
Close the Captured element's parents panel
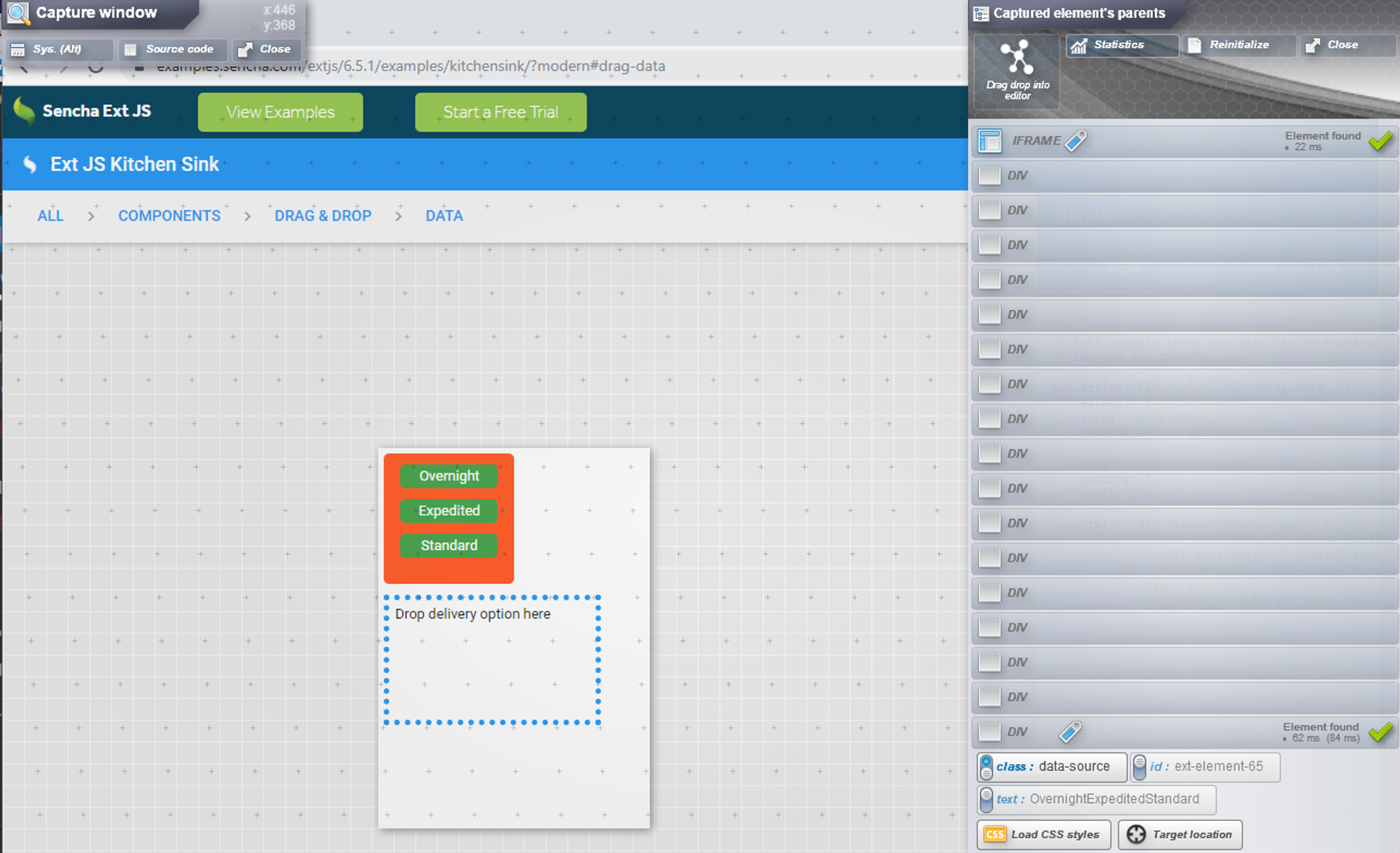[1347, 45]
